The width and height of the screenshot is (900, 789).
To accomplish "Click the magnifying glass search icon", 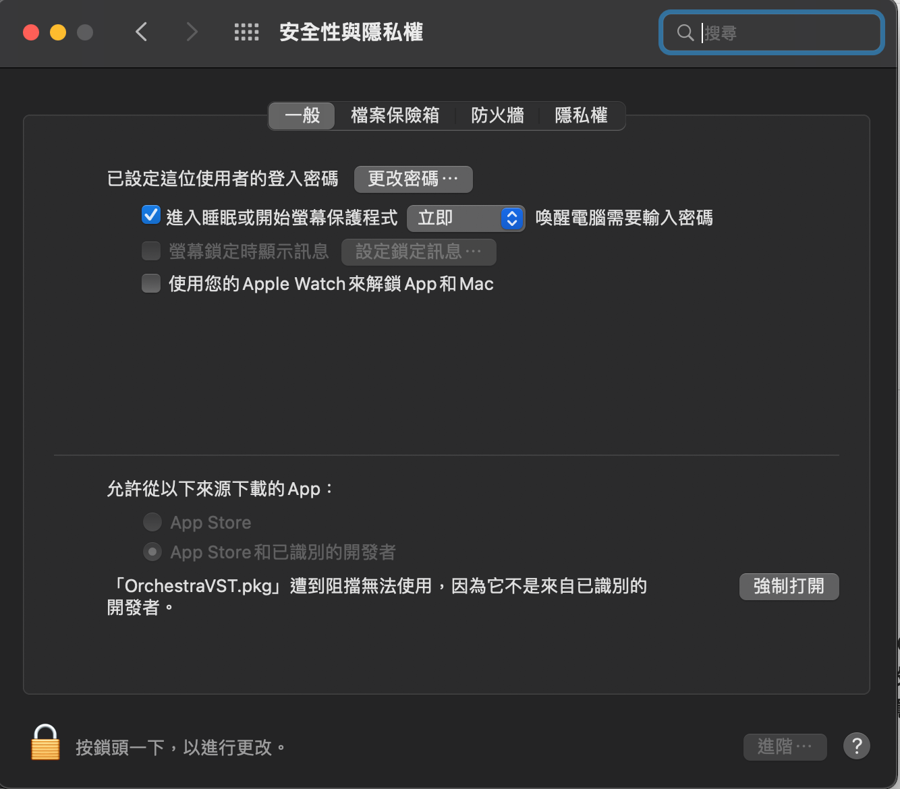I will pyautogui.click(x=685, y=33).
